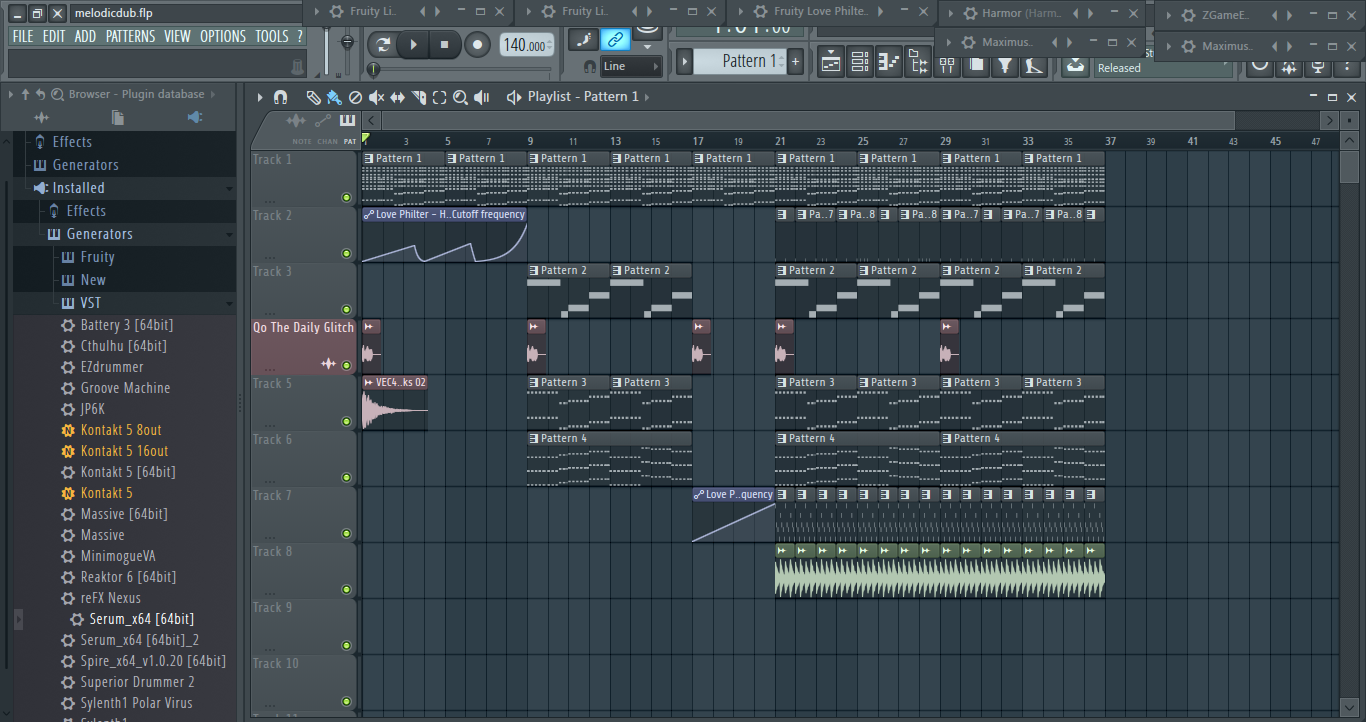Viewport: 1366px width, 722px height.
Task: Click the tempo 140.000 field
Action: pyautogui.click(x=525, y=45)
